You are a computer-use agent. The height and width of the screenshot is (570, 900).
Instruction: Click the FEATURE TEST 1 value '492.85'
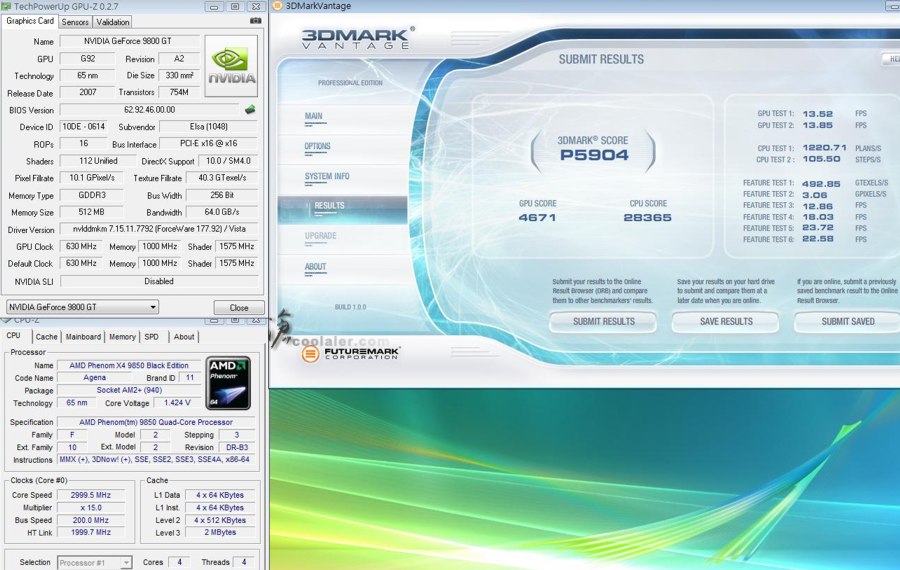click(x=821, y=184)
